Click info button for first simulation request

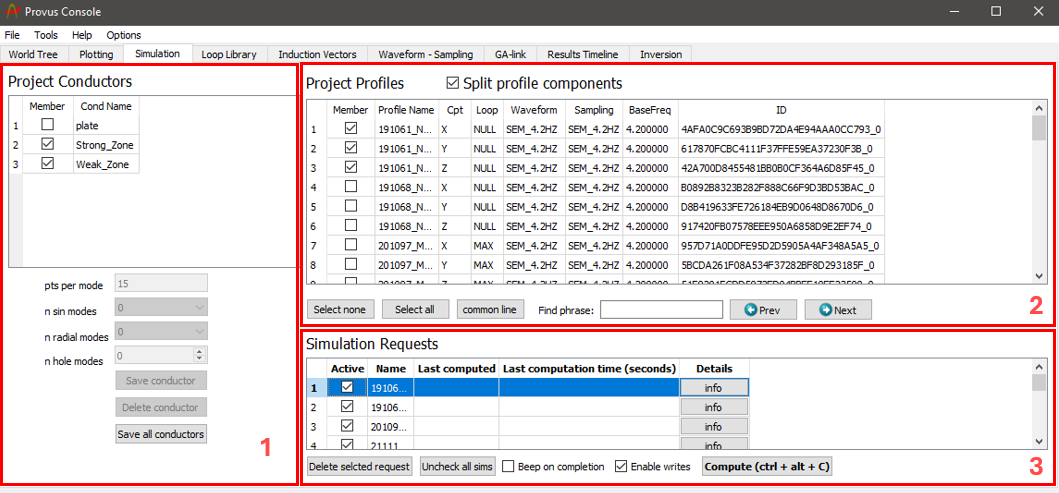[x=713, y=388]
